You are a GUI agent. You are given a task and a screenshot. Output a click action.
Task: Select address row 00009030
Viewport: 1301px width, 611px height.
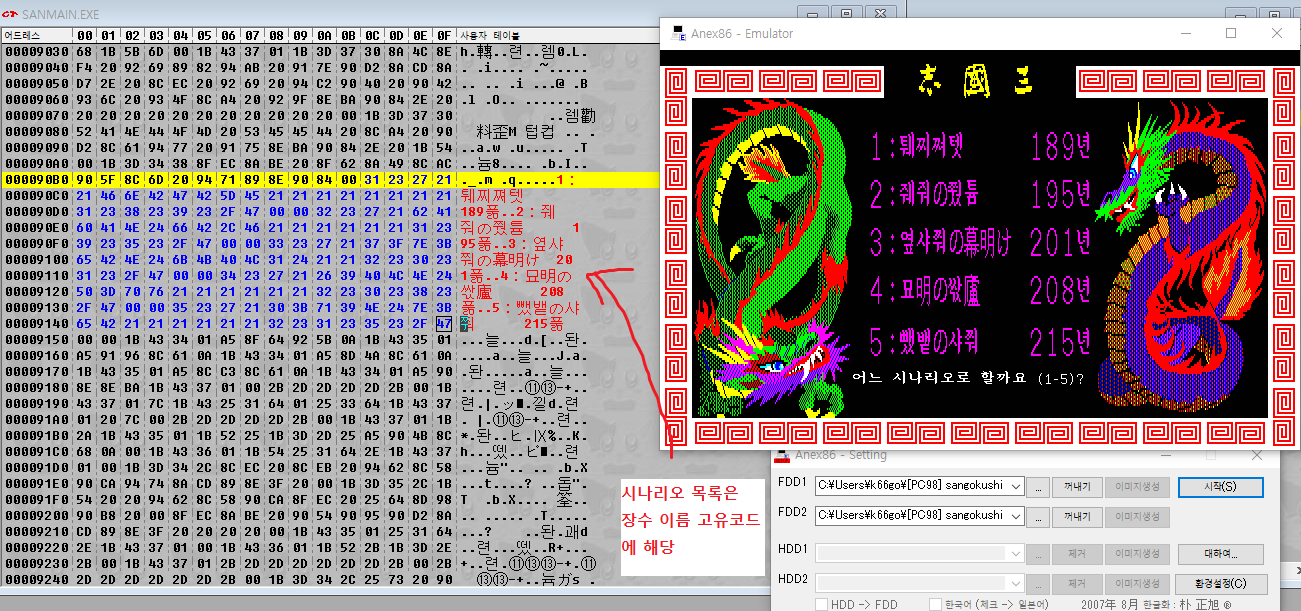tap(35, 51)
